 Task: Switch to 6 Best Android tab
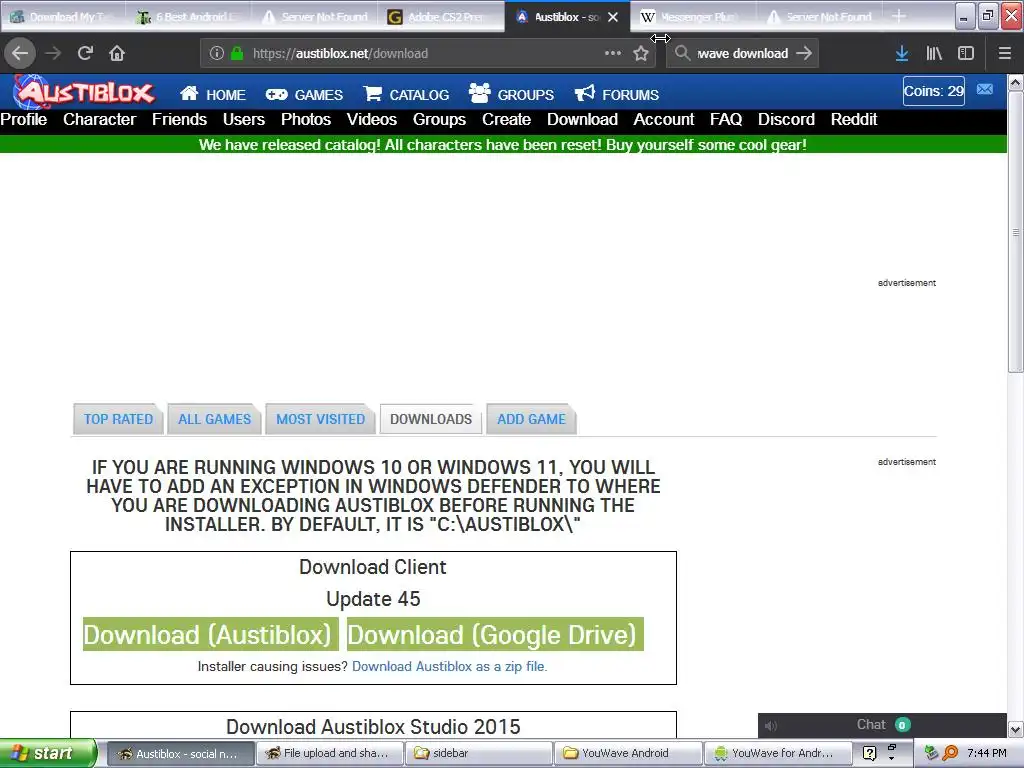[x=189, y=17]
